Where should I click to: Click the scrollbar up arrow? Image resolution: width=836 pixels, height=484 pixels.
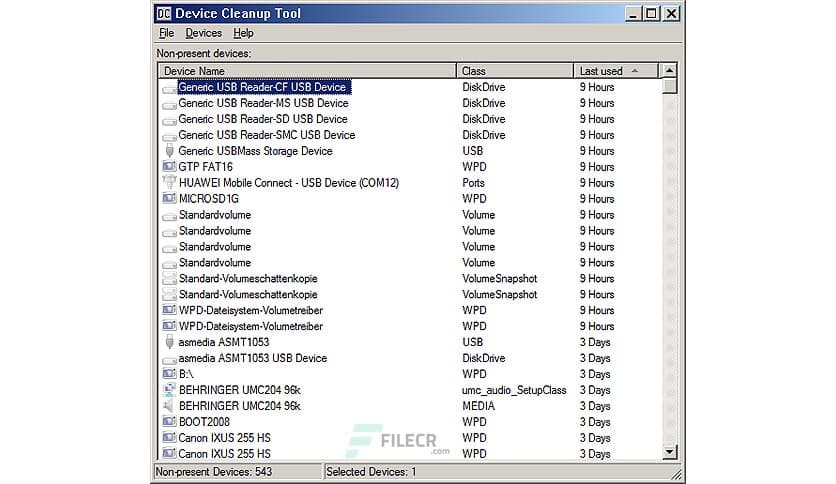pos(669,70)
